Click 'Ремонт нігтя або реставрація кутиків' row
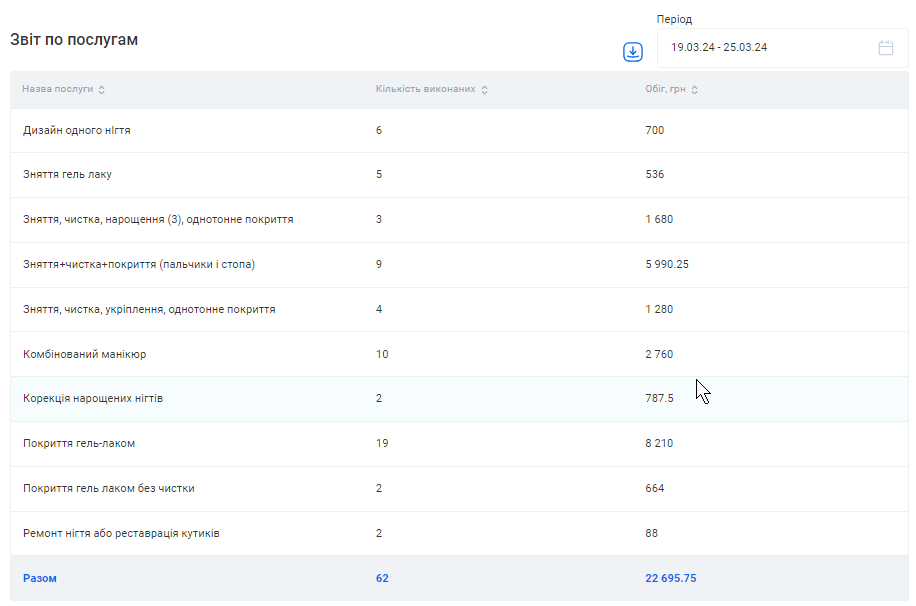 pyautogui.click(x=121, y=533)
